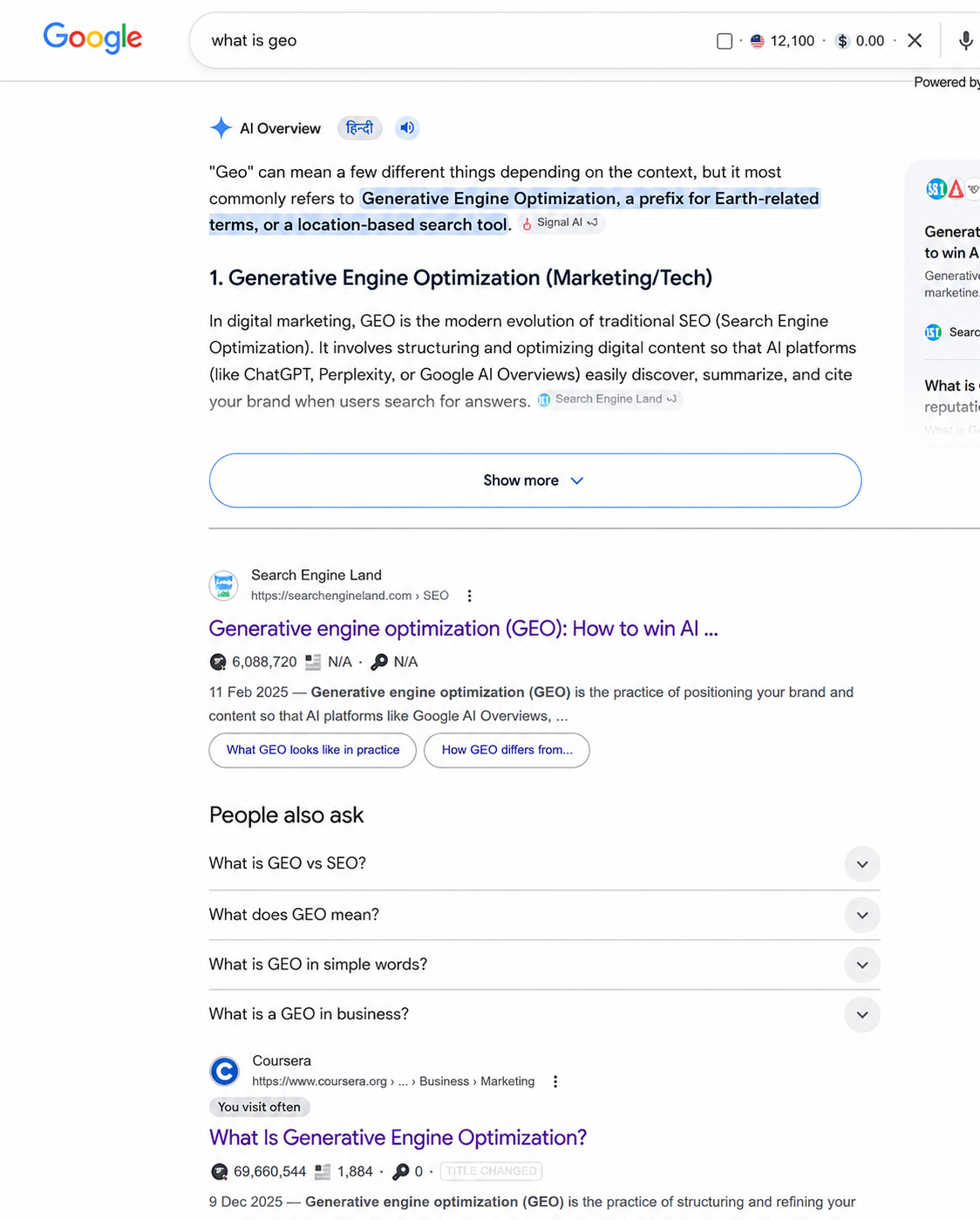Expand "What does GEO mean?" question
Screen dimensions: 980x1220
tap(544, 915)
